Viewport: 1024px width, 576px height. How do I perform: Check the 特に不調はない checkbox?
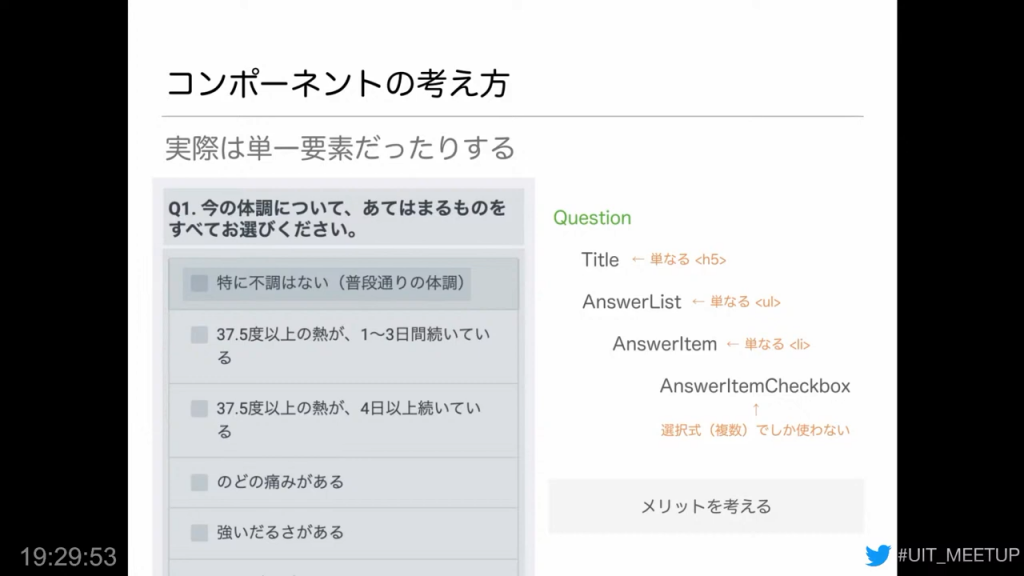[199, 283]
